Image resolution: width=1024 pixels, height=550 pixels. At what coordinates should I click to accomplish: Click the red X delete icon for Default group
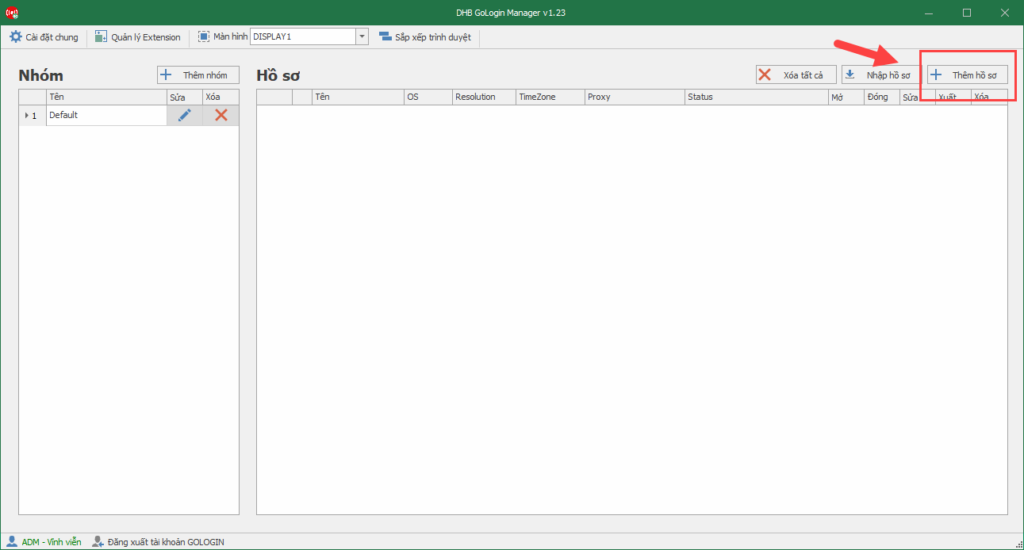tap(221, 115)
